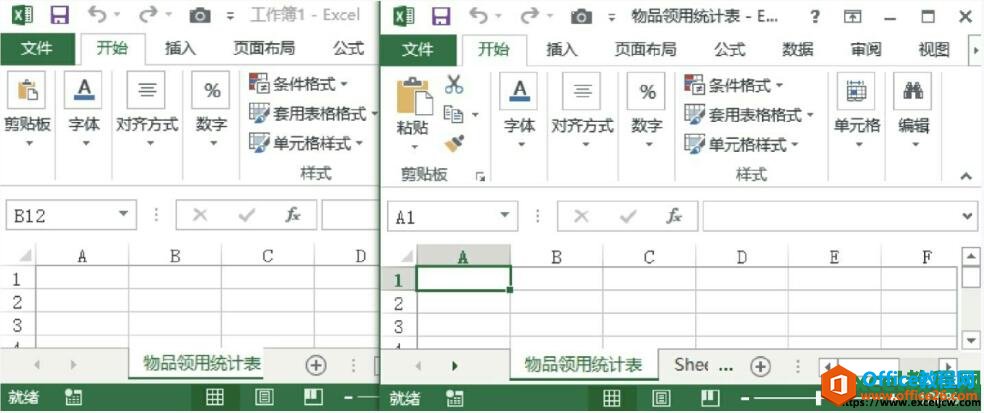Click Insert Function fx in left window

[292, 215]
